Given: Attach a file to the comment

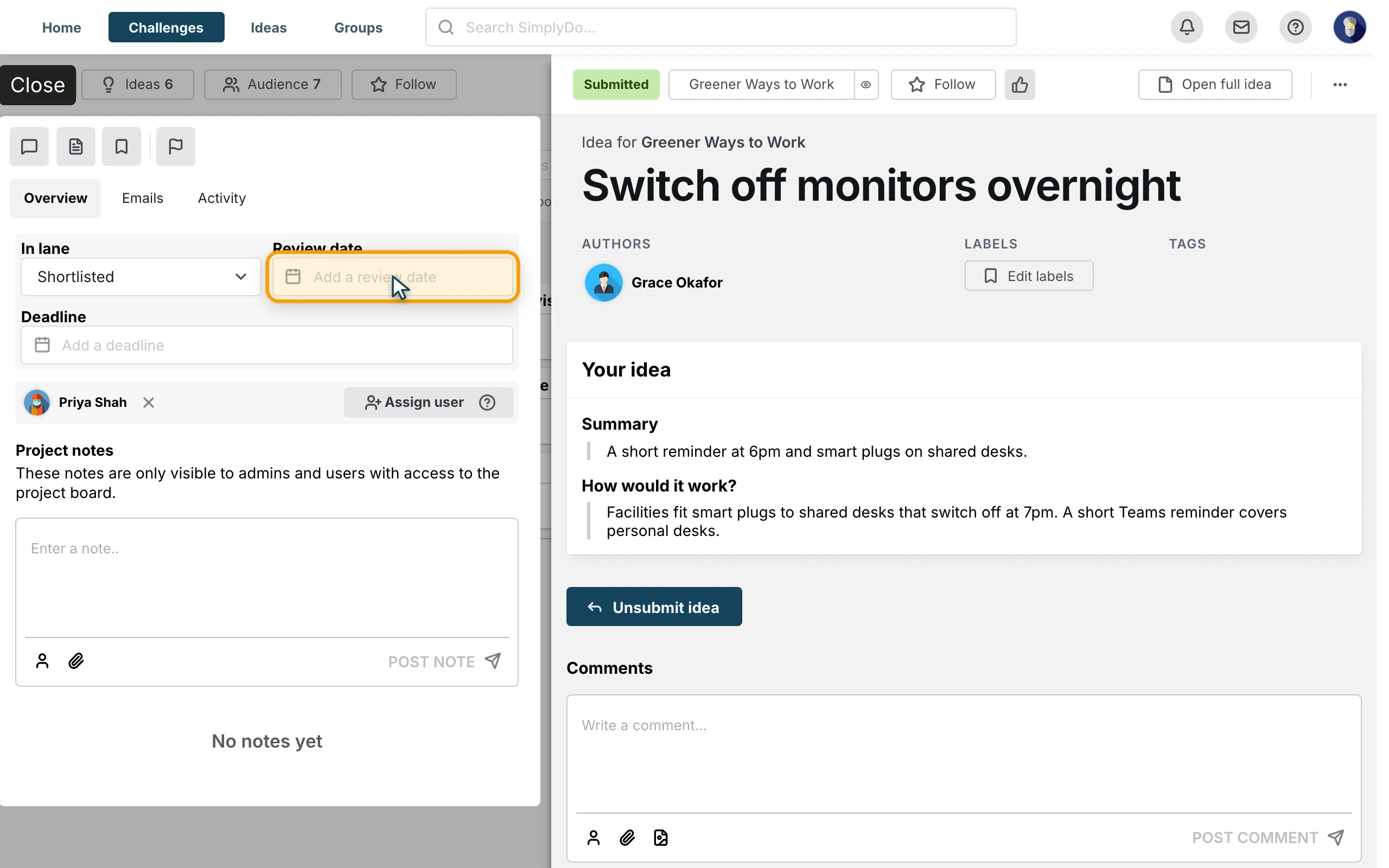Looking at the screenshot, I should click(x=627, y=838).
